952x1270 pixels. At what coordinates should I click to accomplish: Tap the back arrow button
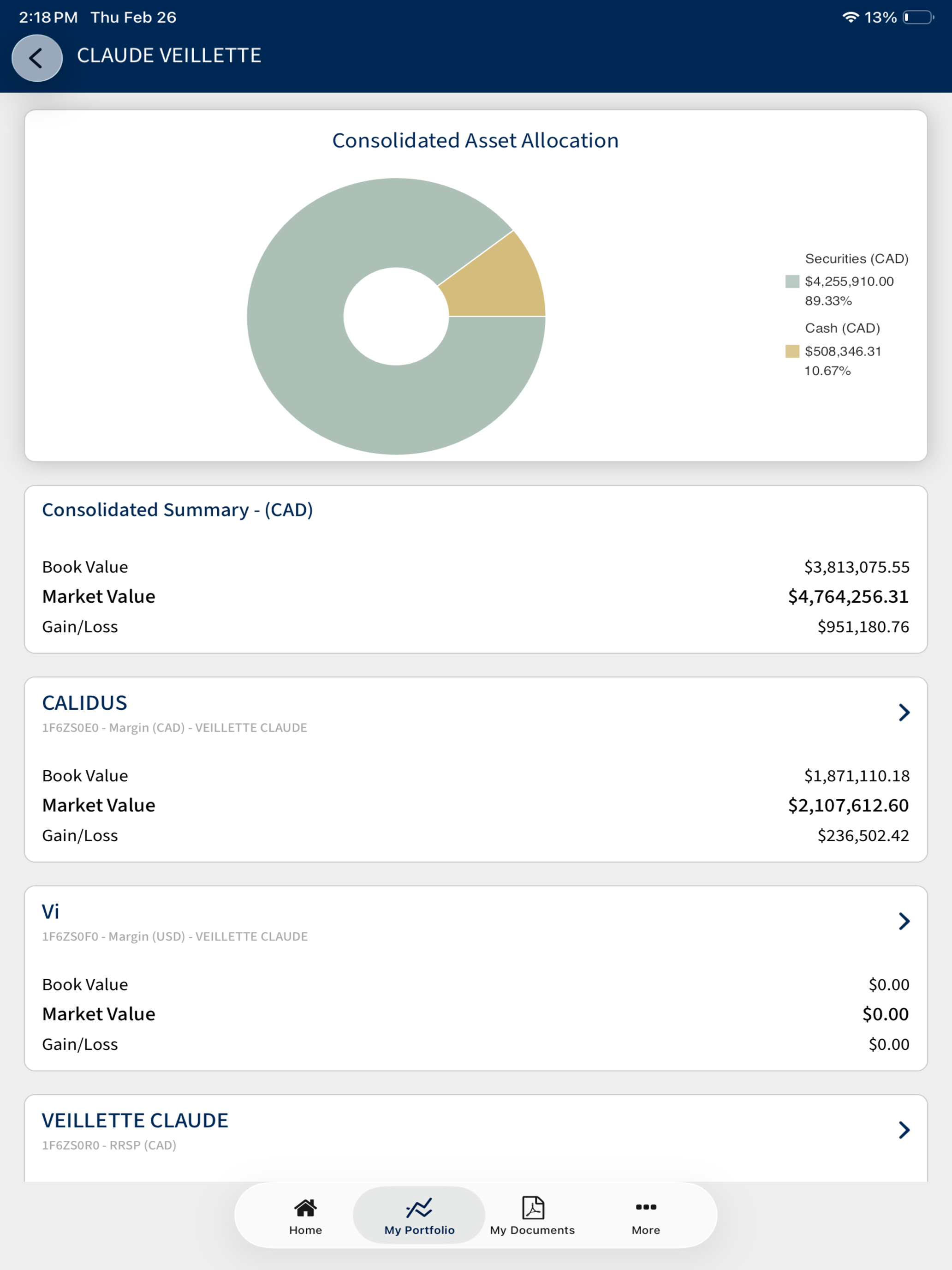[x=37, y=57]
